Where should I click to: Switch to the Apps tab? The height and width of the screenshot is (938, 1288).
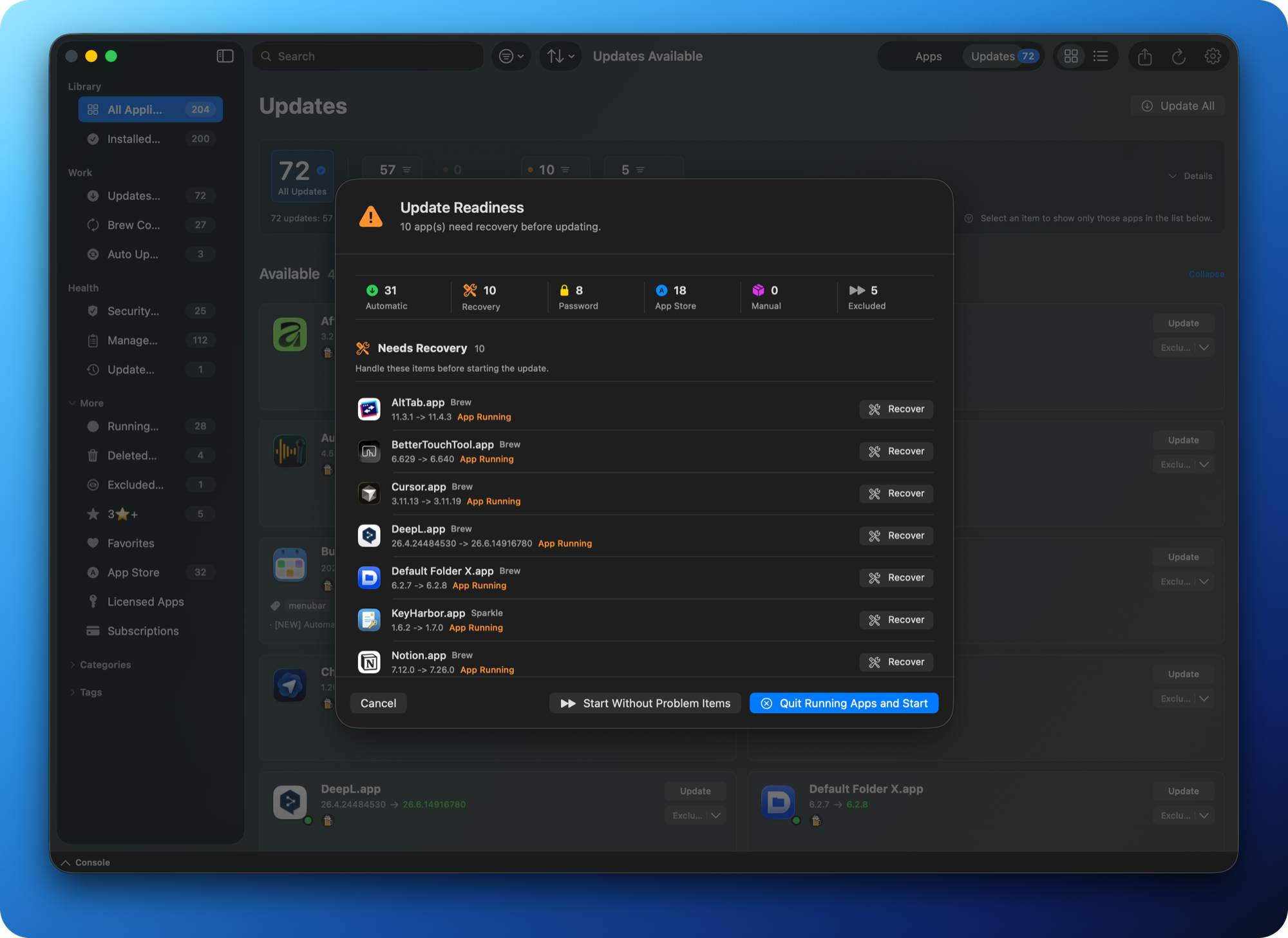[928, 56]
